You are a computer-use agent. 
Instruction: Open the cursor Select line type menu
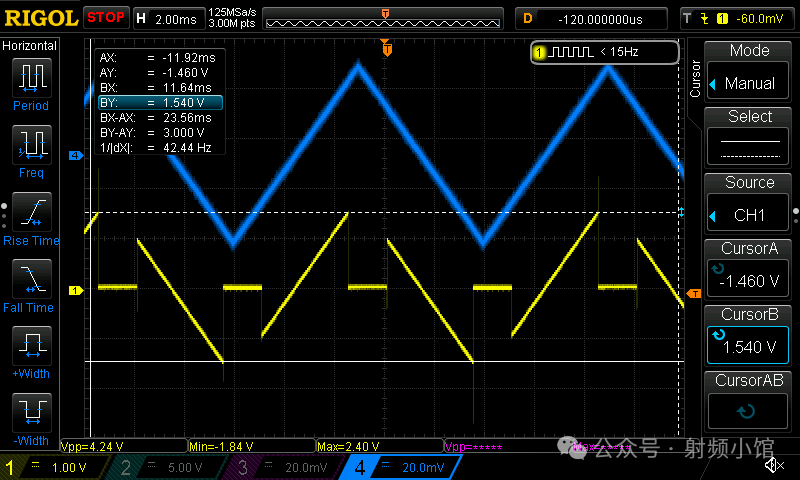pos(749,137)
